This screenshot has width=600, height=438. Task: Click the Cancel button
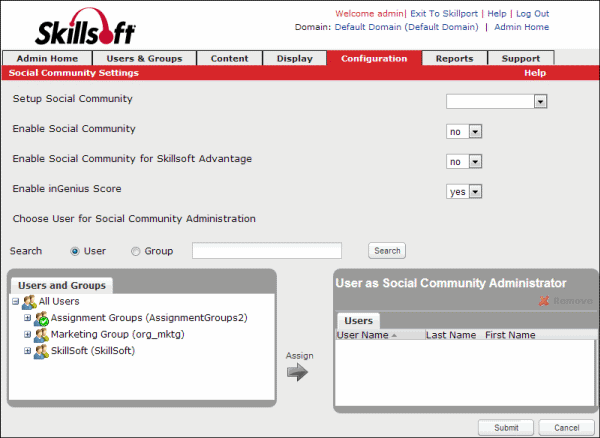click(x=566, y=427)
